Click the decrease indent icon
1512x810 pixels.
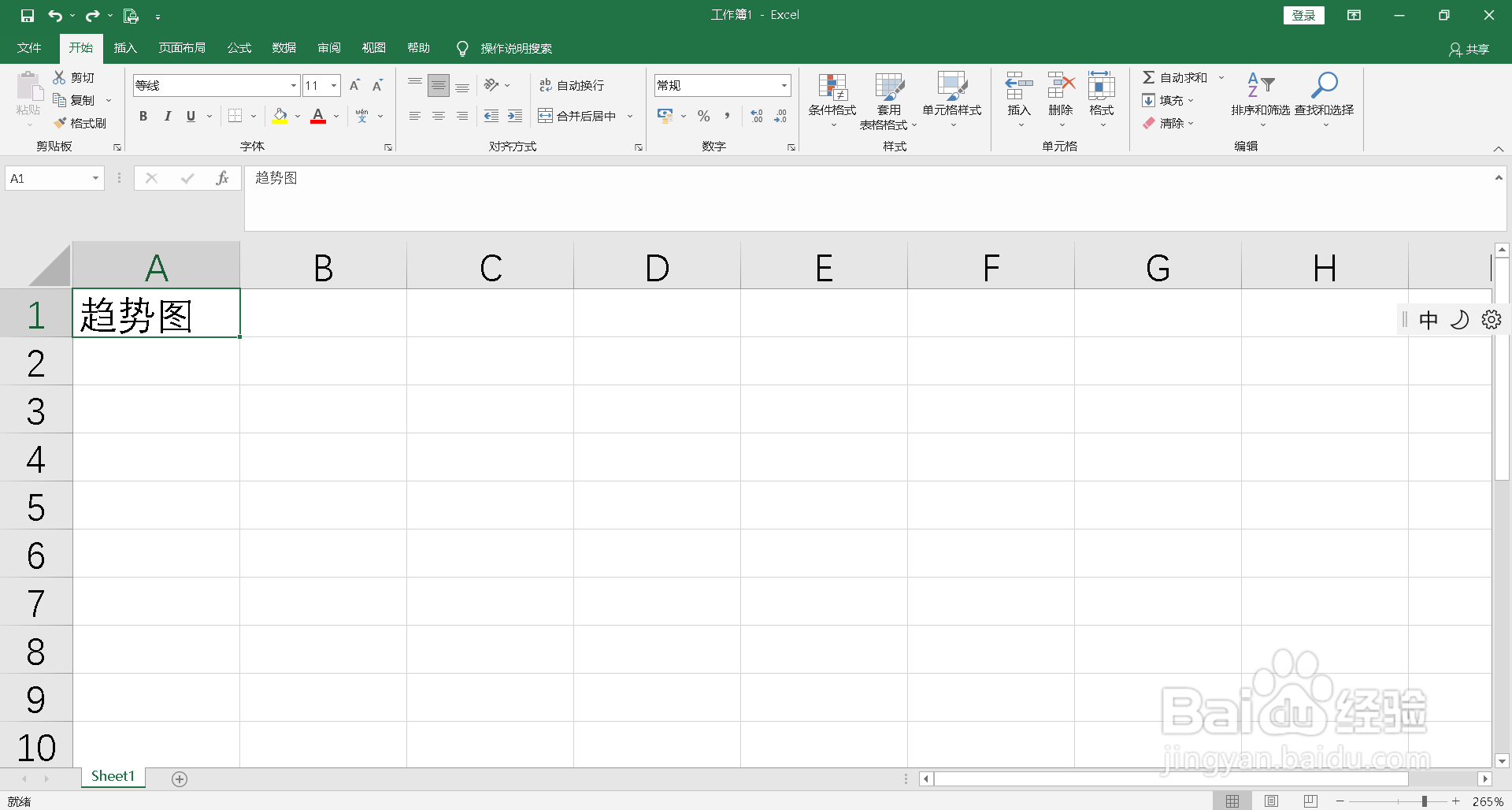[x=491, y=116]
